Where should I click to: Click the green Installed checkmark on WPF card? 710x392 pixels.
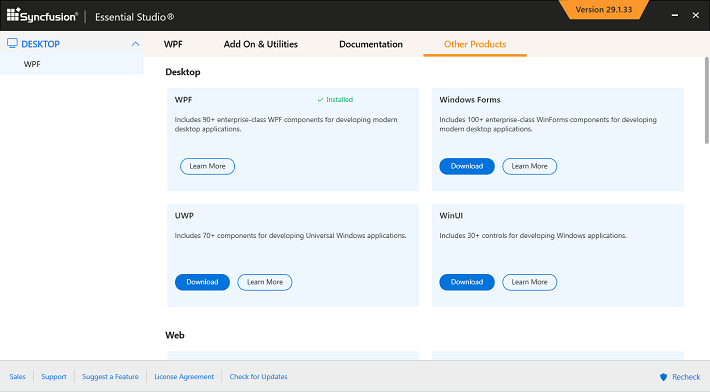[320, 100]
